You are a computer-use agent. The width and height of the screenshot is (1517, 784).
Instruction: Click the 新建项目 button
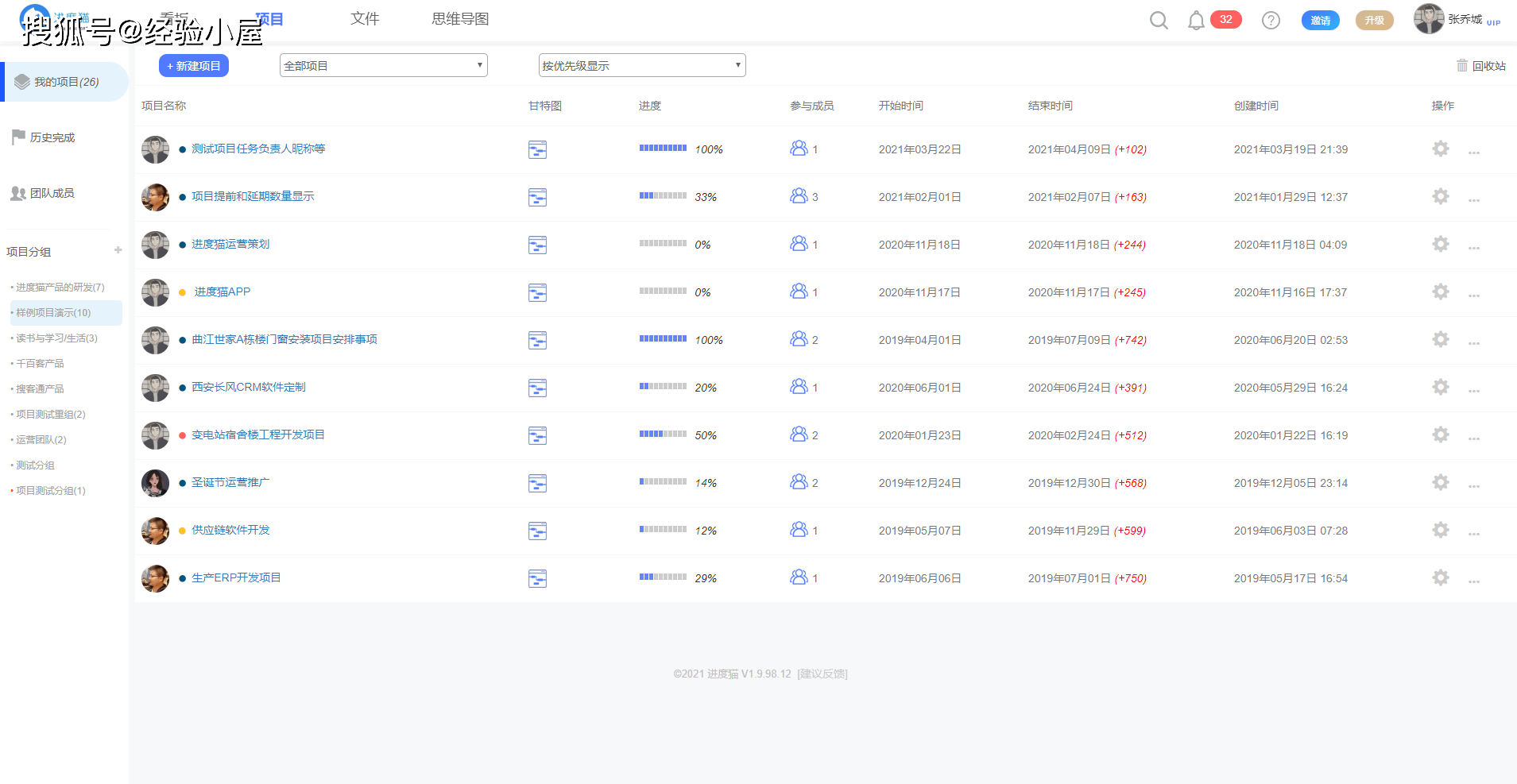(x=194, y=66)
